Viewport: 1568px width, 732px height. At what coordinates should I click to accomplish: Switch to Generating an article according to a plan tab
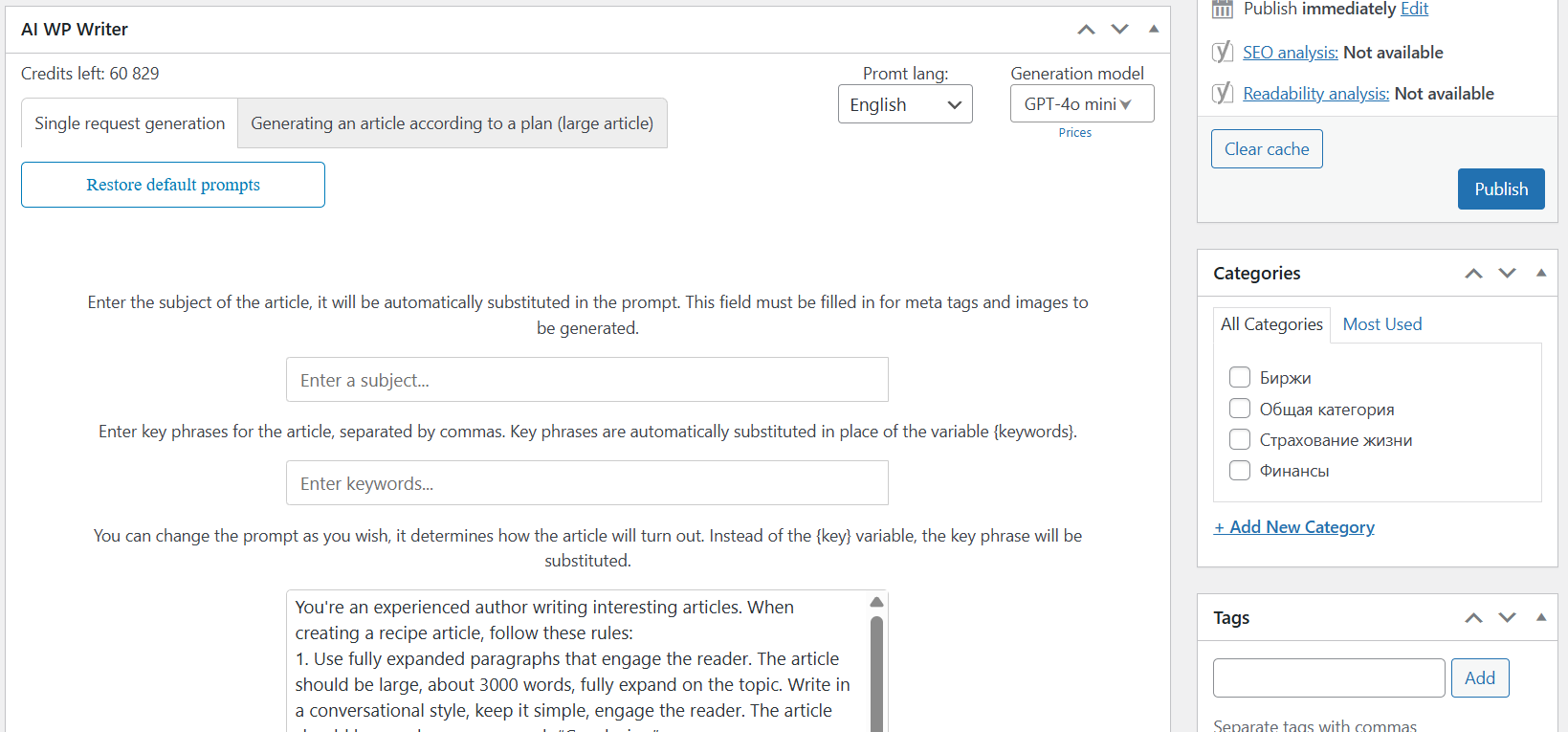tap(452, 123)
